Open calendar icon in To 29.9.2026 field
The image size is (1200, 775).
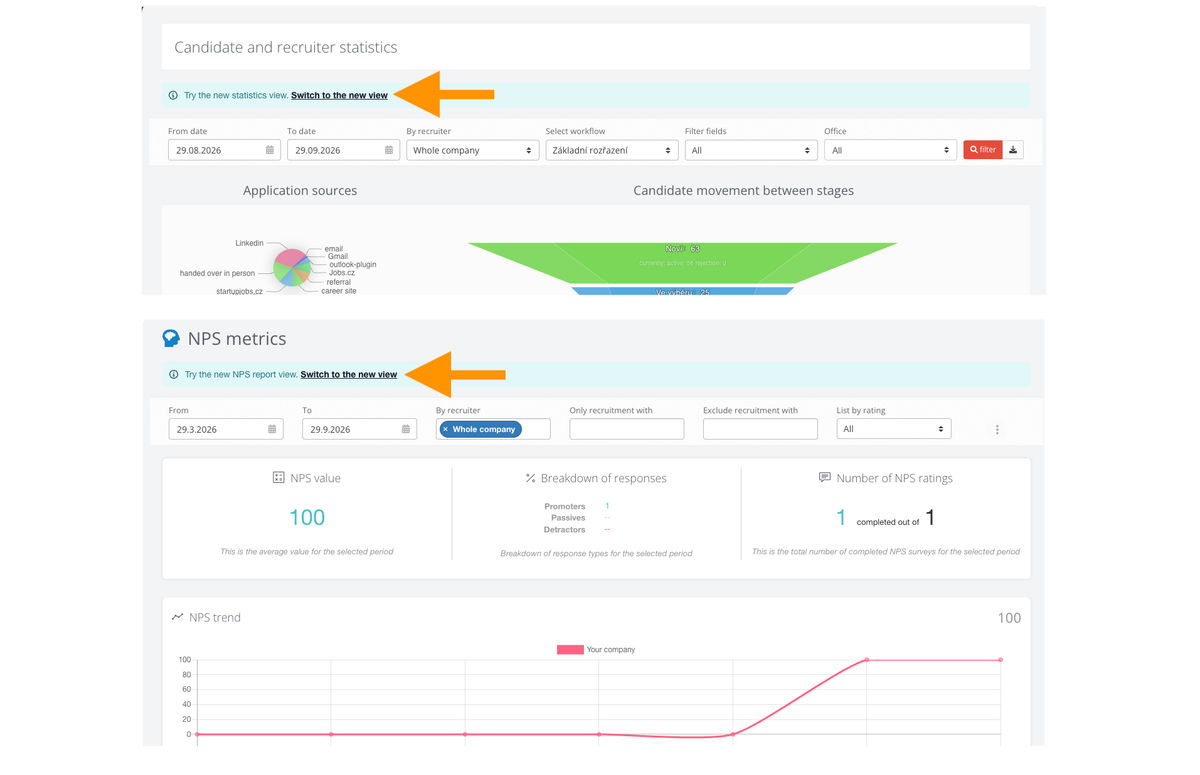[405, 429]
